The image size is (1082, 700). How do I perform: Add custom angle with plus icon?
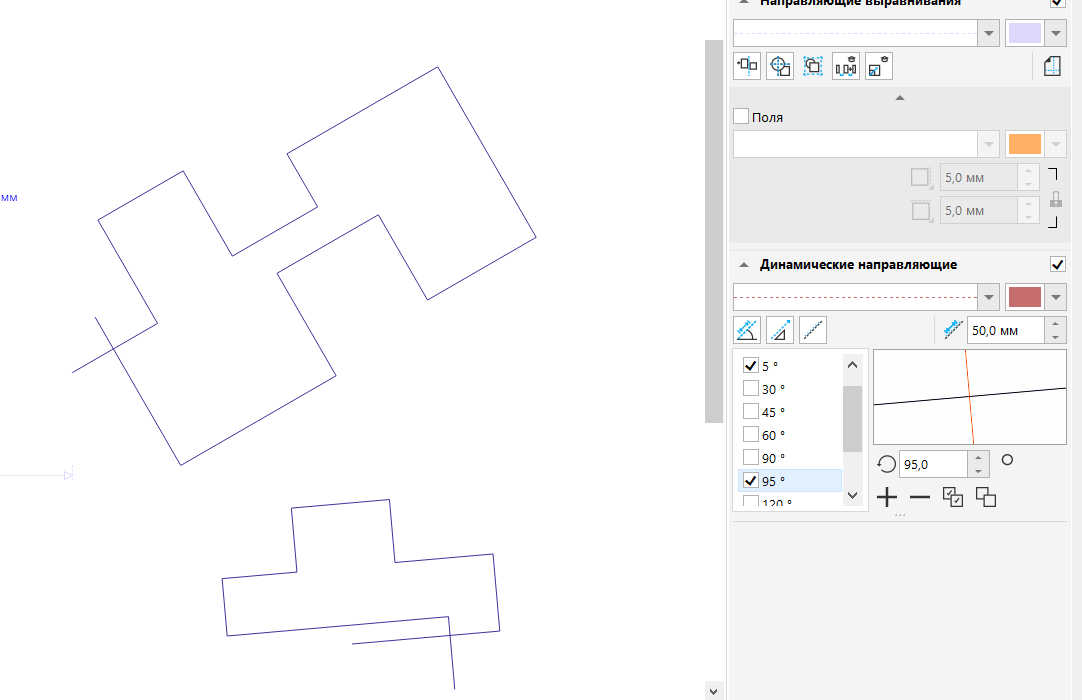click(887, 497)
